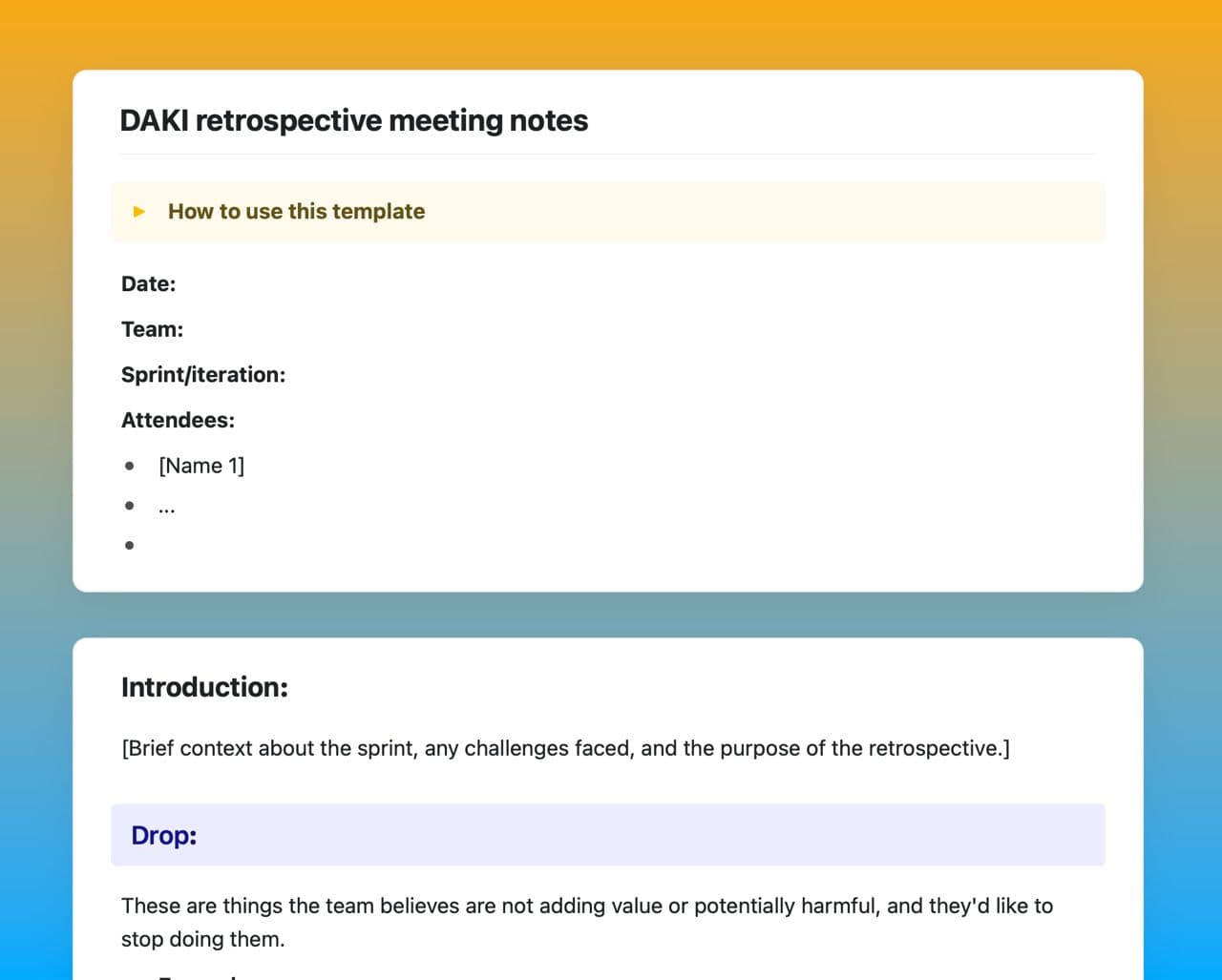Viewport: 1222px width, 980px height.
Task: Click the "How to use this template" label
Action: tap(296, 212)
